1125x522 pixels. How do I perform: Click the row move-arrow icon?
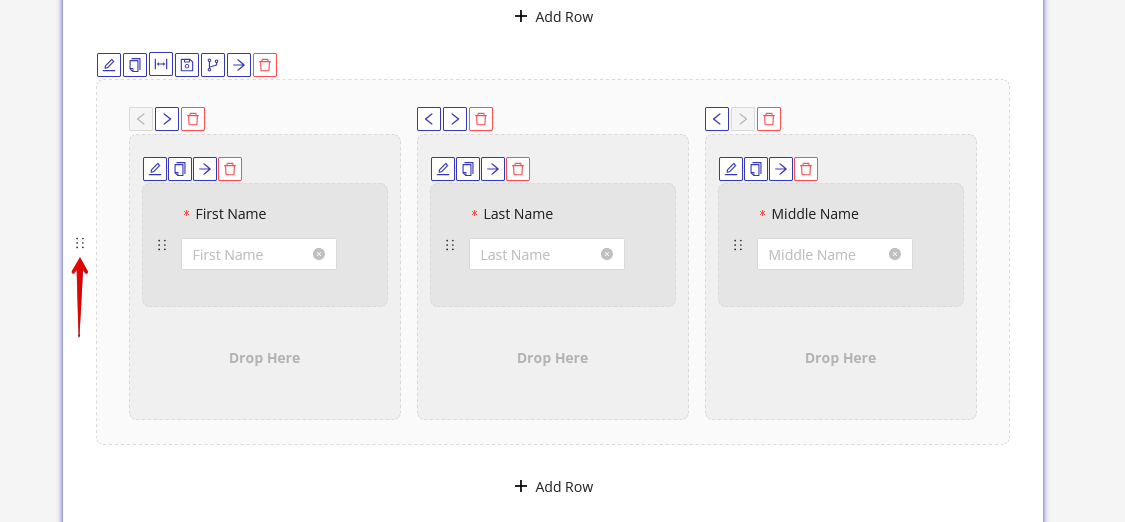click(x=239, y=65)
